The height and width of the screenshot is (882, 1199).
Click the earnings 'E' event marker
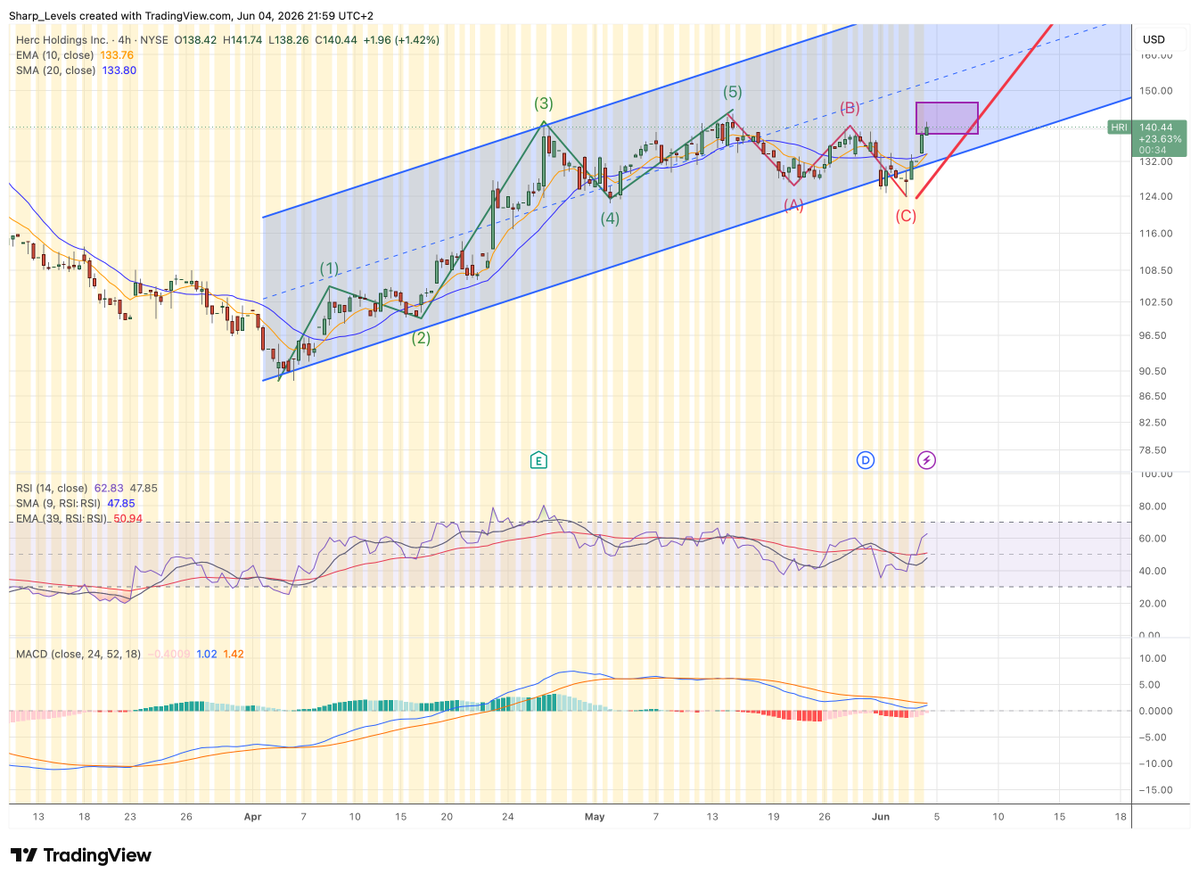(538, 460)
